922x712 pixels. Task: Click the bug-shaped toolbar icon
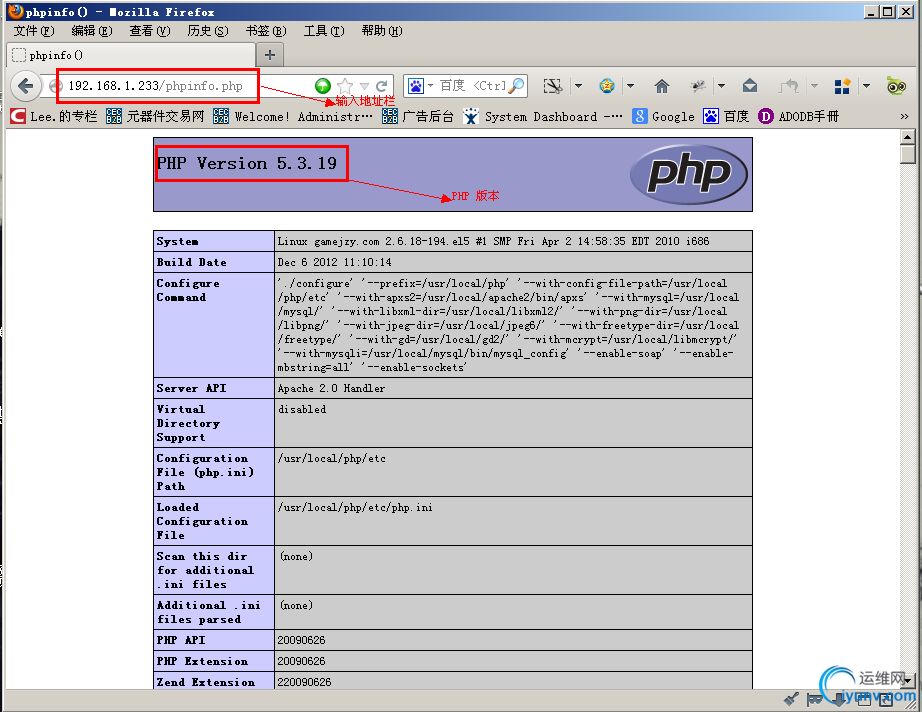click(698, 86)
